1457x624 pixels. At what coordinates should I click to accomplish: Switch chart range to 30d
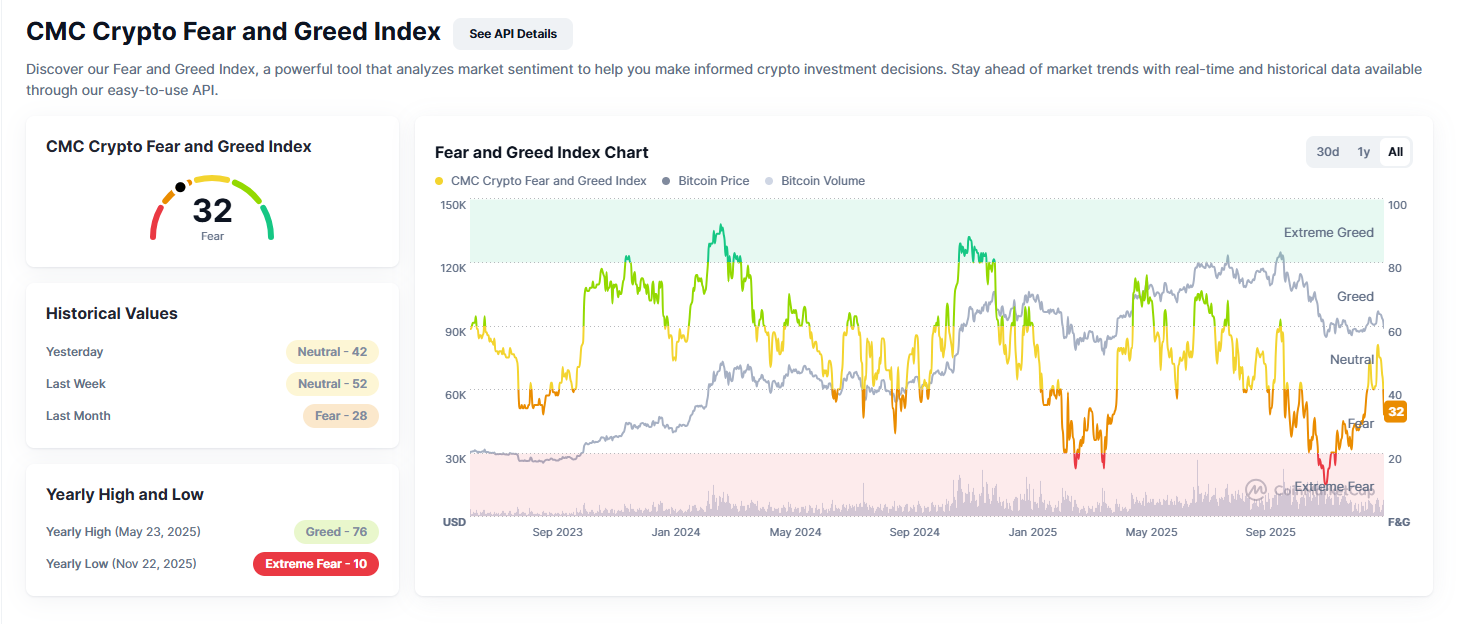(1327, 151)
